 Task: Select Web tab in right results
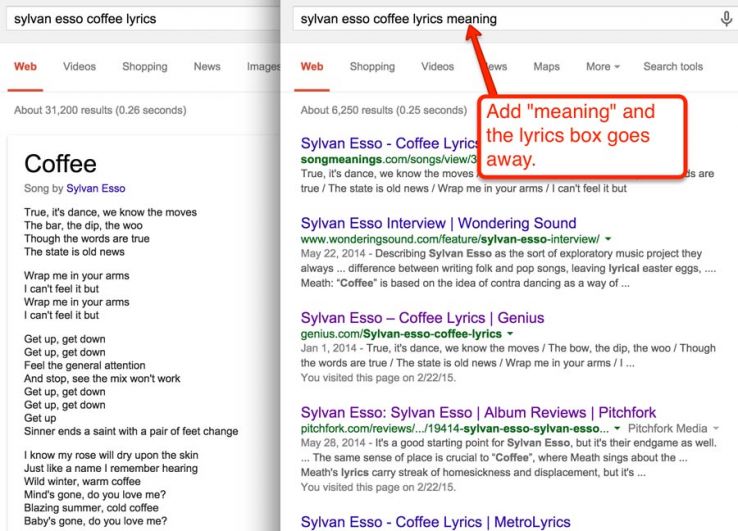(312, 67)
